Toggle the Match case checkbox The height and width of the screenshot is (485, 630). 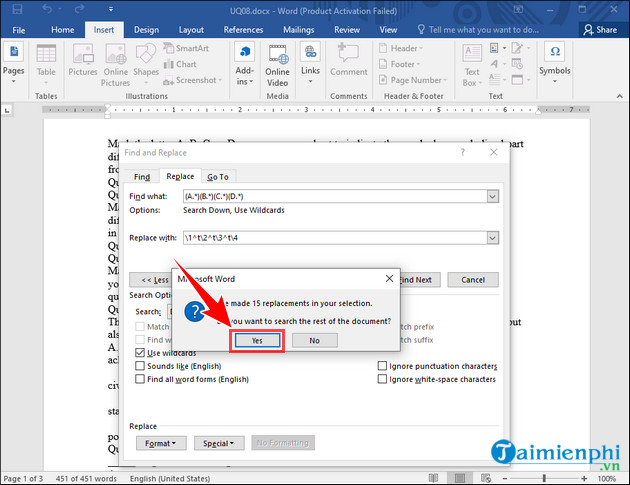140,327
